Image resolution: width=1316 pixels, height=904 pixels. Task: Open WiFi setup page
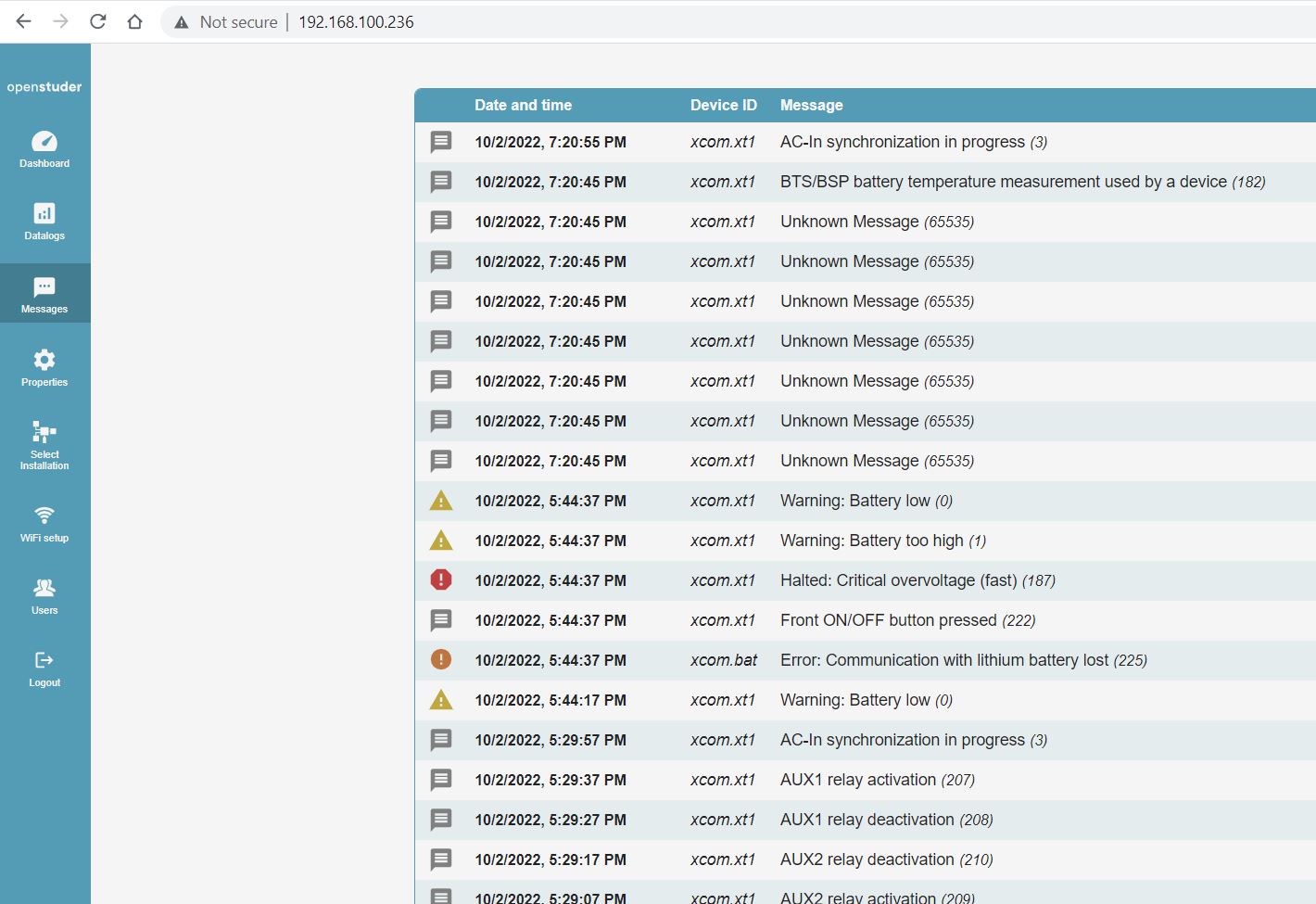click(x=44, y=523)
